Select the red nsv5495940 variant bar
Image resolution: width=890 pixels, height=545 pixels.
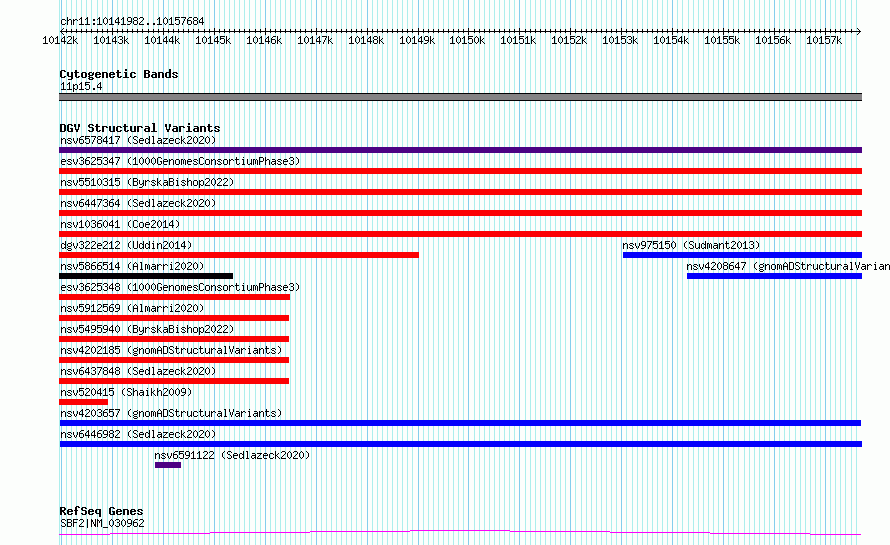coord(174,339)
